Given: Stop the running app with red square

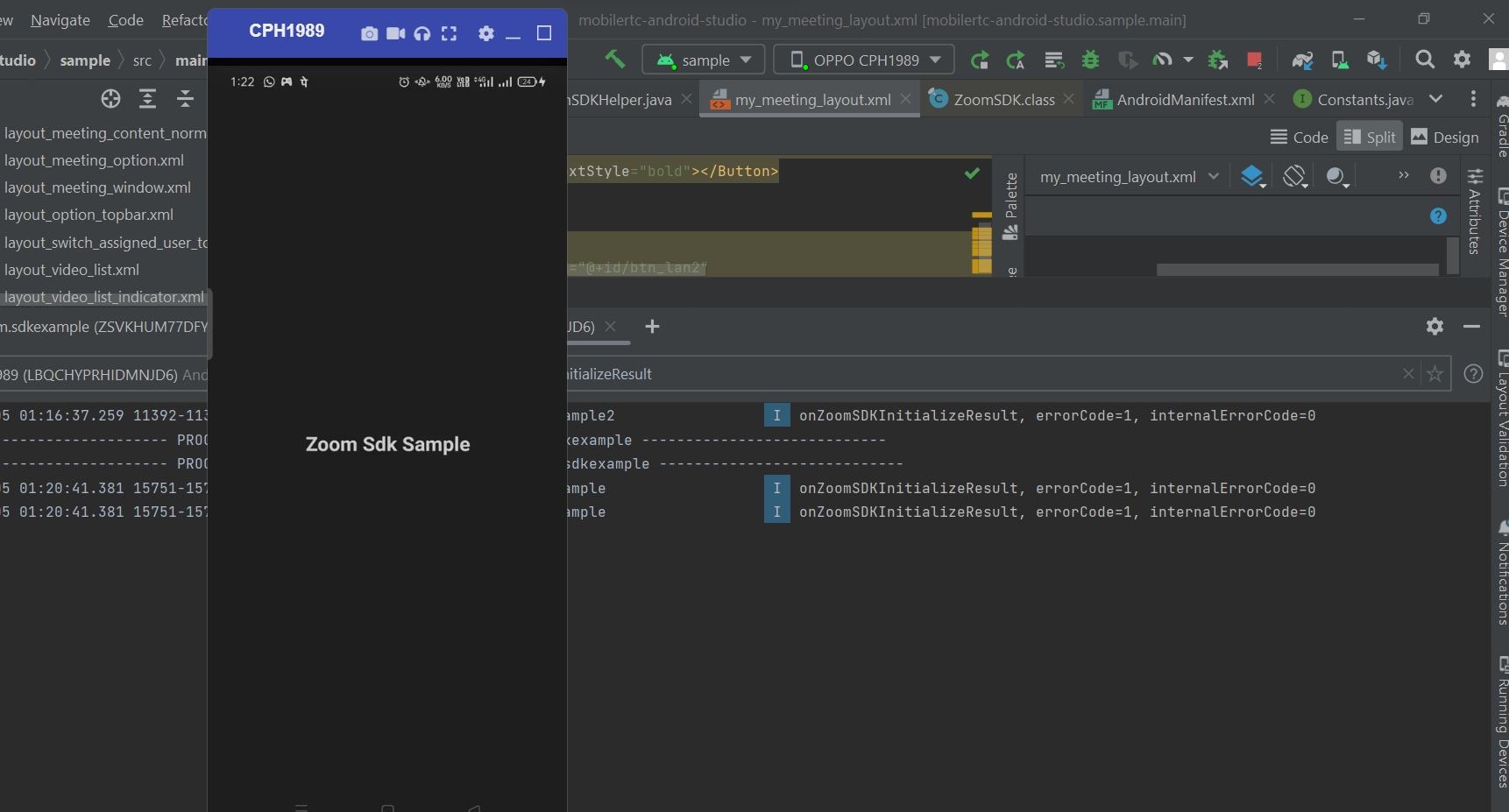Looking at the screenshot, I should [x=1254, y=60].
